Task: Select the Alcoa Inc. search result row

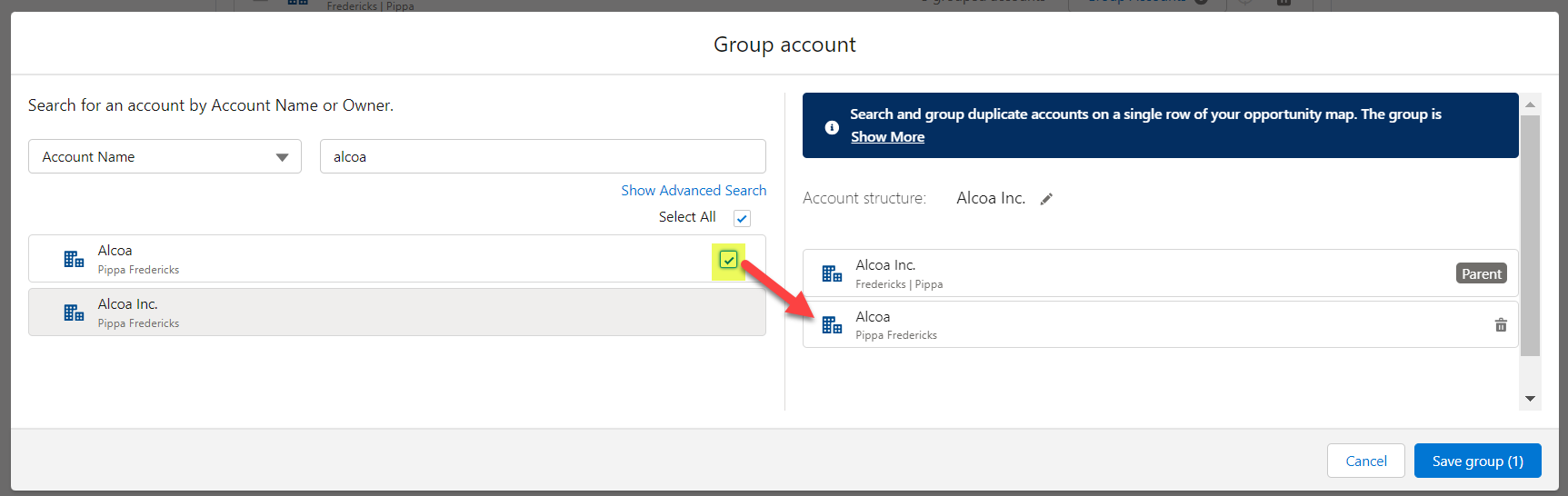Action: tap(396, 312)
